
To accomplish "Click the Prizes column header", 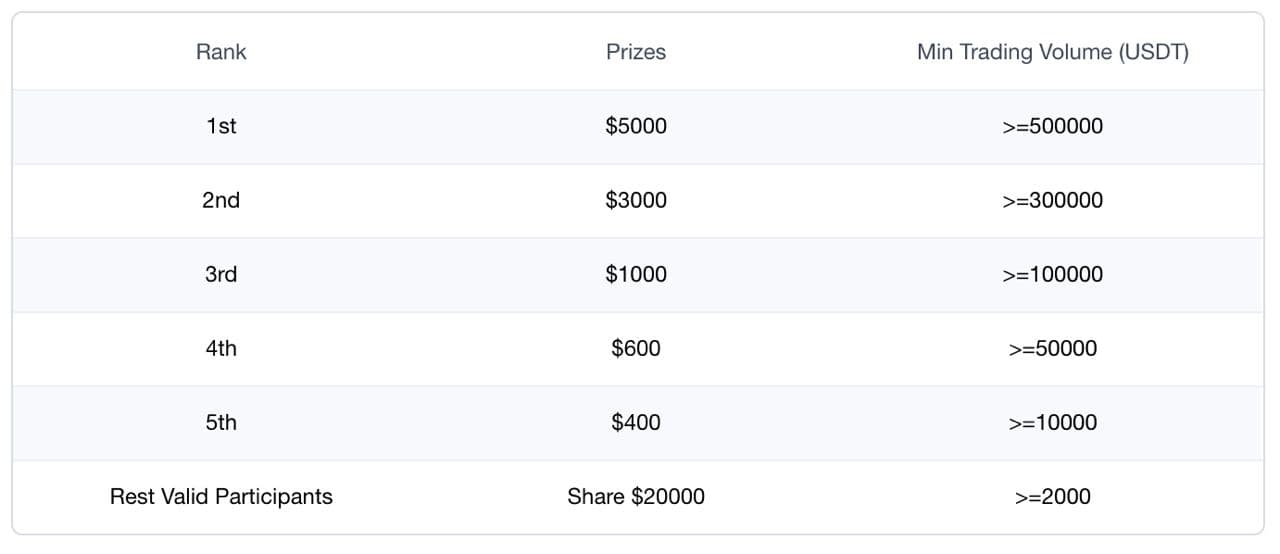I will point(636,52).
